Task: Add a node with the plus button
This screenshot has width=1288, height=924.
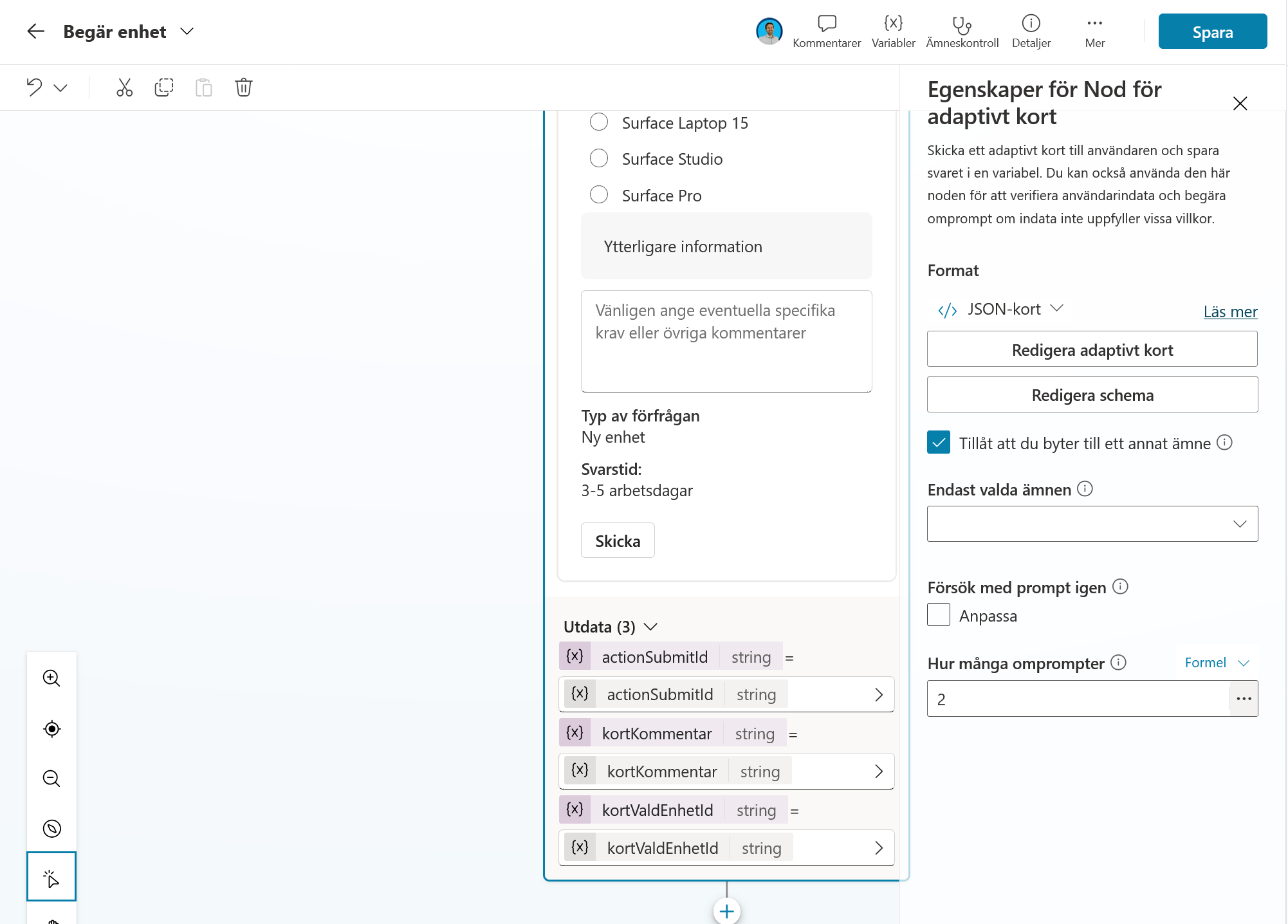Action: tap(726, 911)
